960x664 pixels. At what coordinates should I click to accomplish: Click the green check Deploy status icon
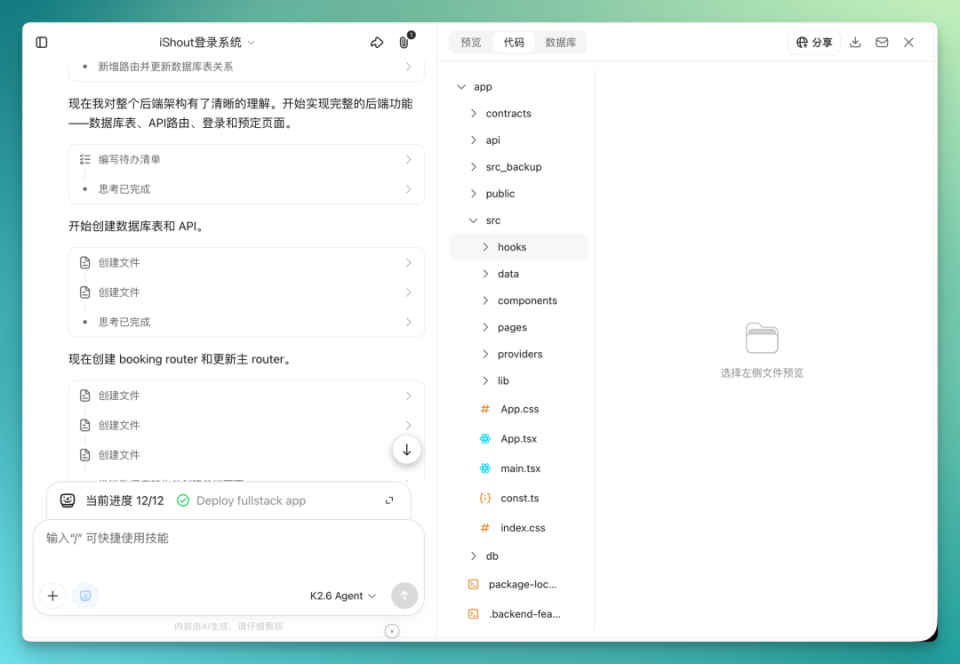pyautogui.click(x=182, y=501)
